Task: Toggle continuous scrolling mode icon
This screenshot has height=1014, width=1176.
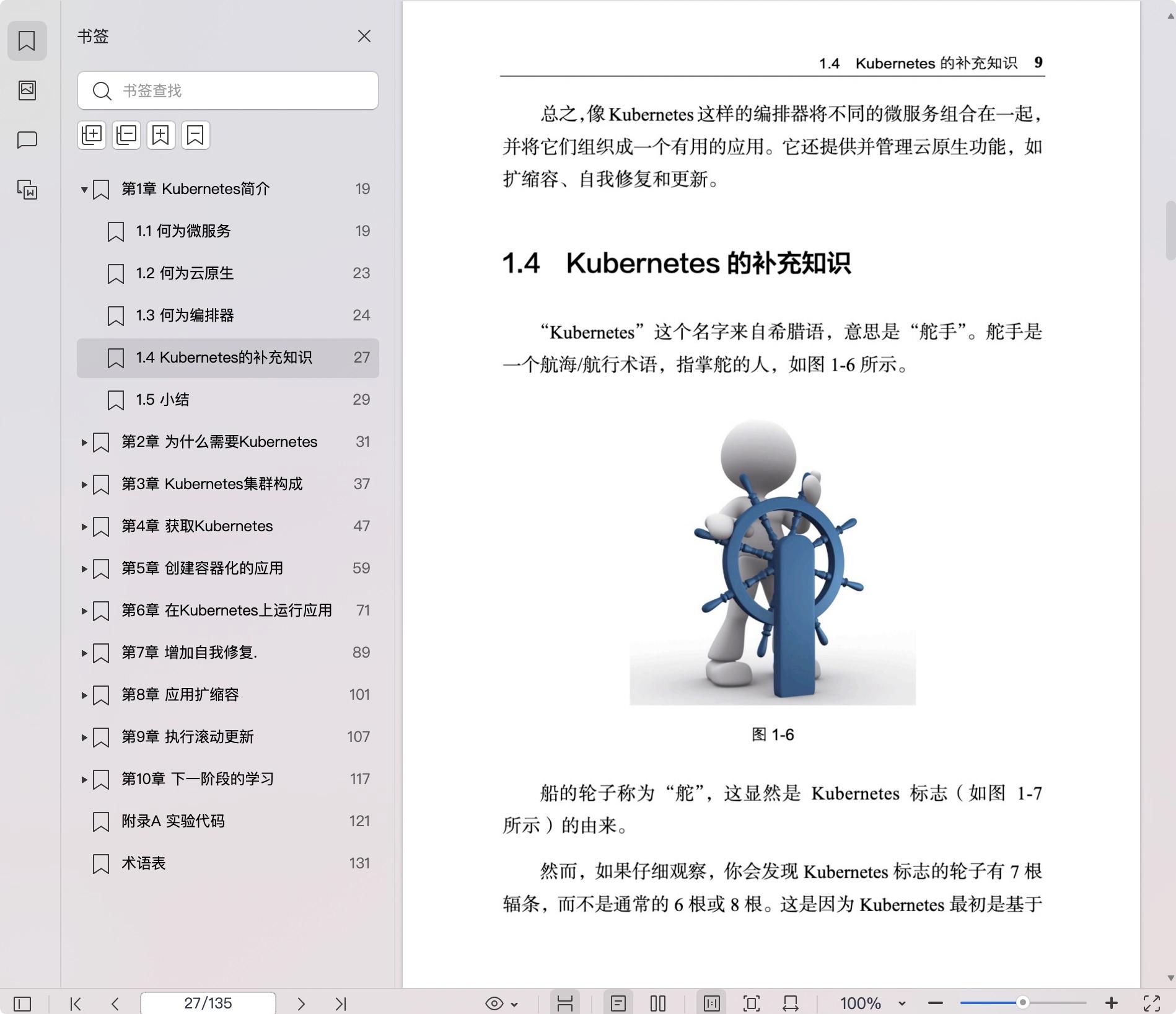Action: click(x=564, y=1003)
